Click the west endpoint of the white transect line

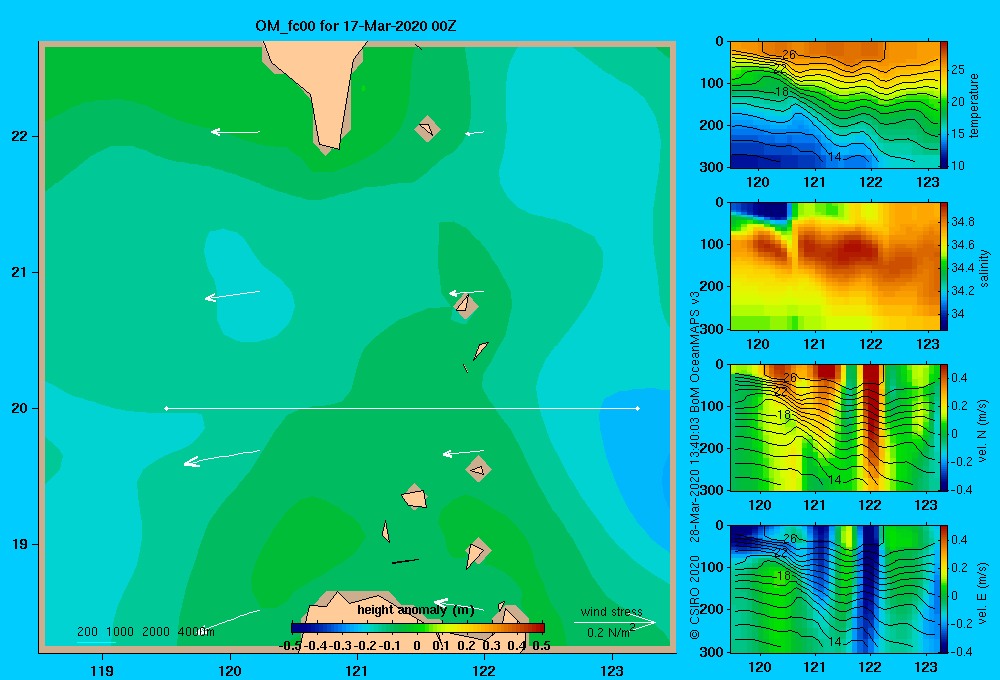tap(166, 408)
